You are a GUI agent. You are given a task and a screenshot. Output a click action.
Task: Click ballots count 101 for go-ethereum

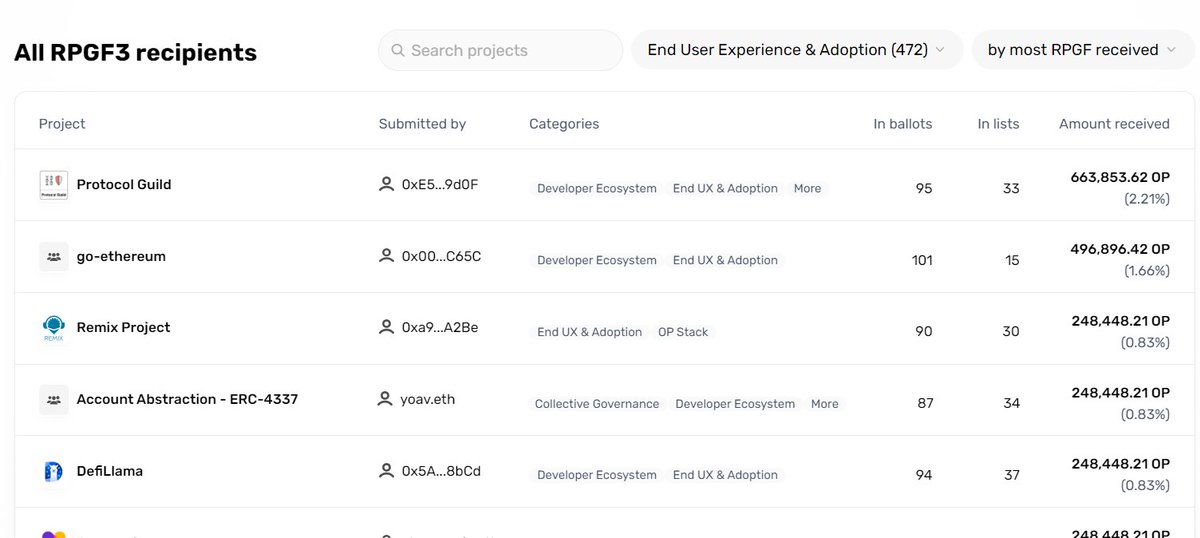pyautogui.click(x=922, y=260)
